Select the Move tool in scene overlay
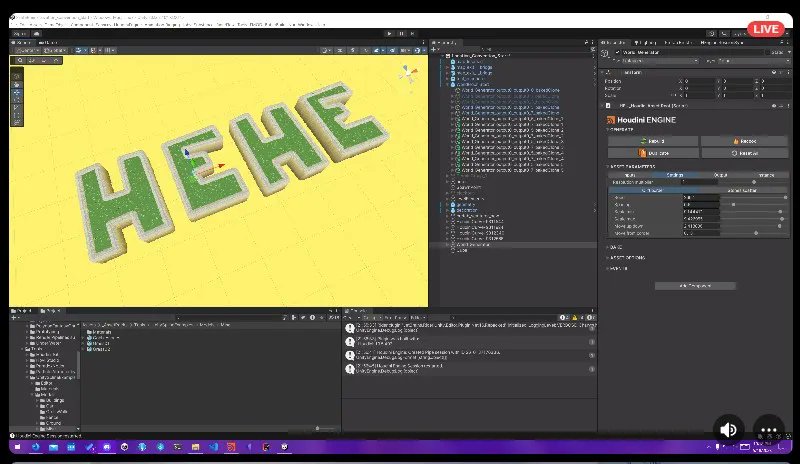 (x=17, y=93)
